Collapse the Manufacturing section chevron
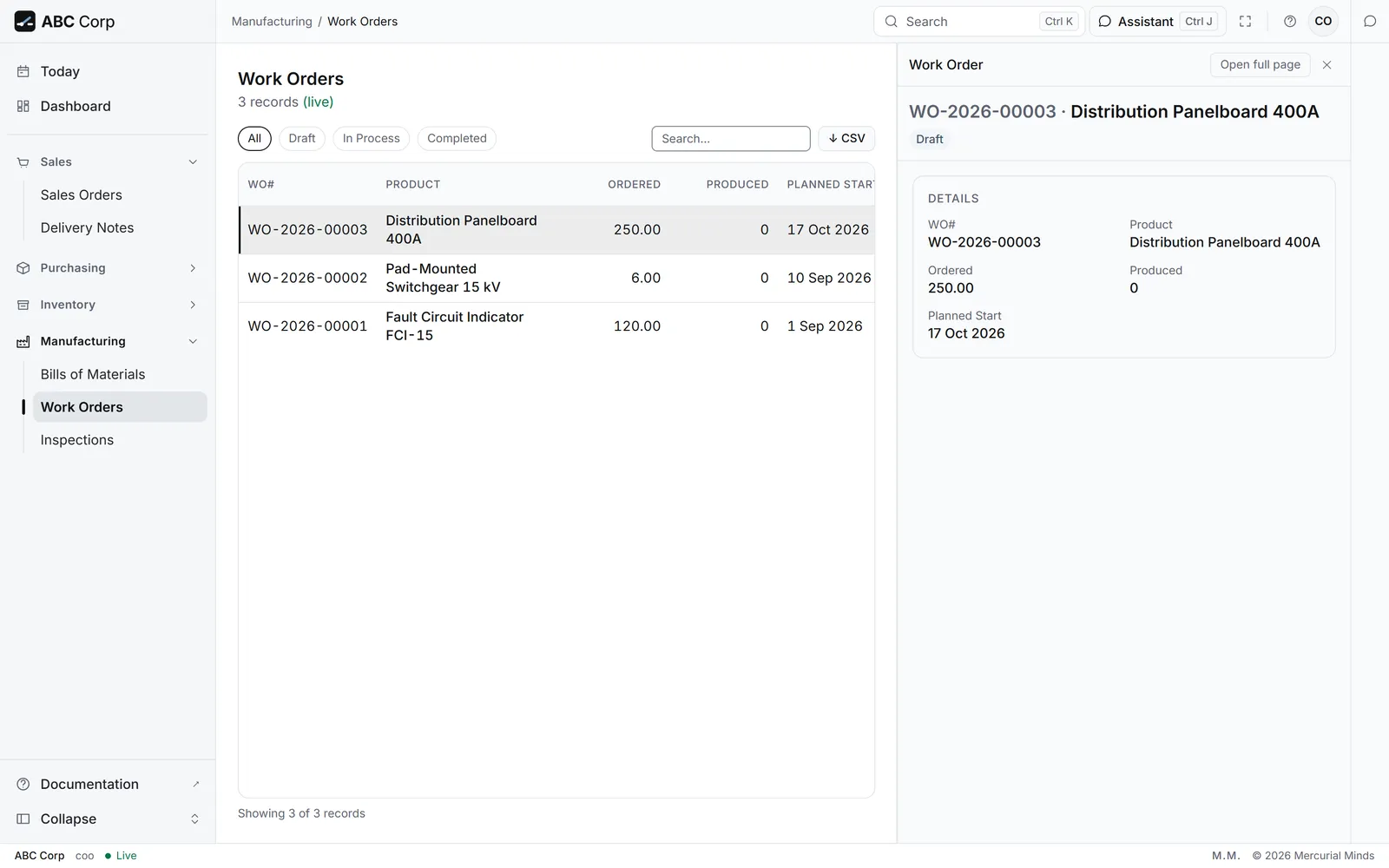This screenshot has height=868, width=1389. point(193,341)
